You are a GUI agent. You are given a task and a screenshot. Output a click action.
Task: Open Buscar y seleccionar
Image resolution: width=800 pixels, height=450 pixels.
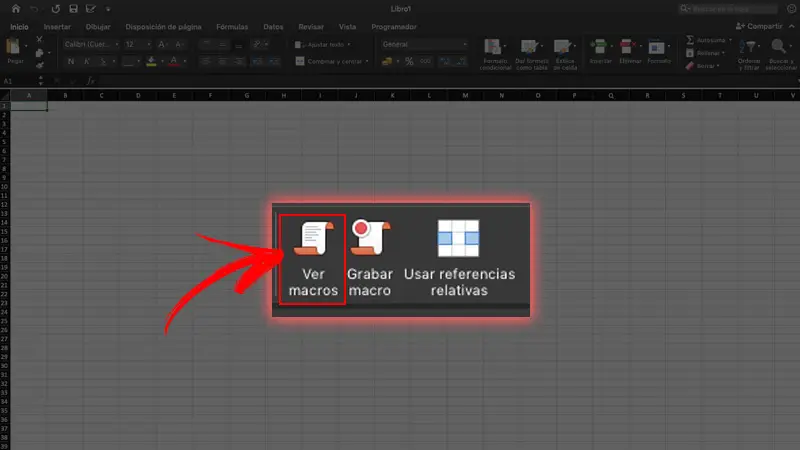point(781,54)
